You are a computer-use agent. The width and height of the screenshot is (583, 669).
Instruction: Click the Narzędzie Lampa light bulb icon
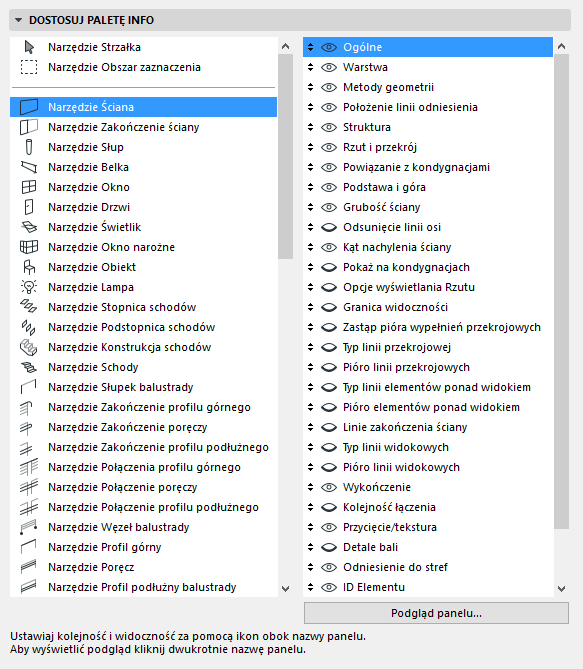(x=29, y=287)
